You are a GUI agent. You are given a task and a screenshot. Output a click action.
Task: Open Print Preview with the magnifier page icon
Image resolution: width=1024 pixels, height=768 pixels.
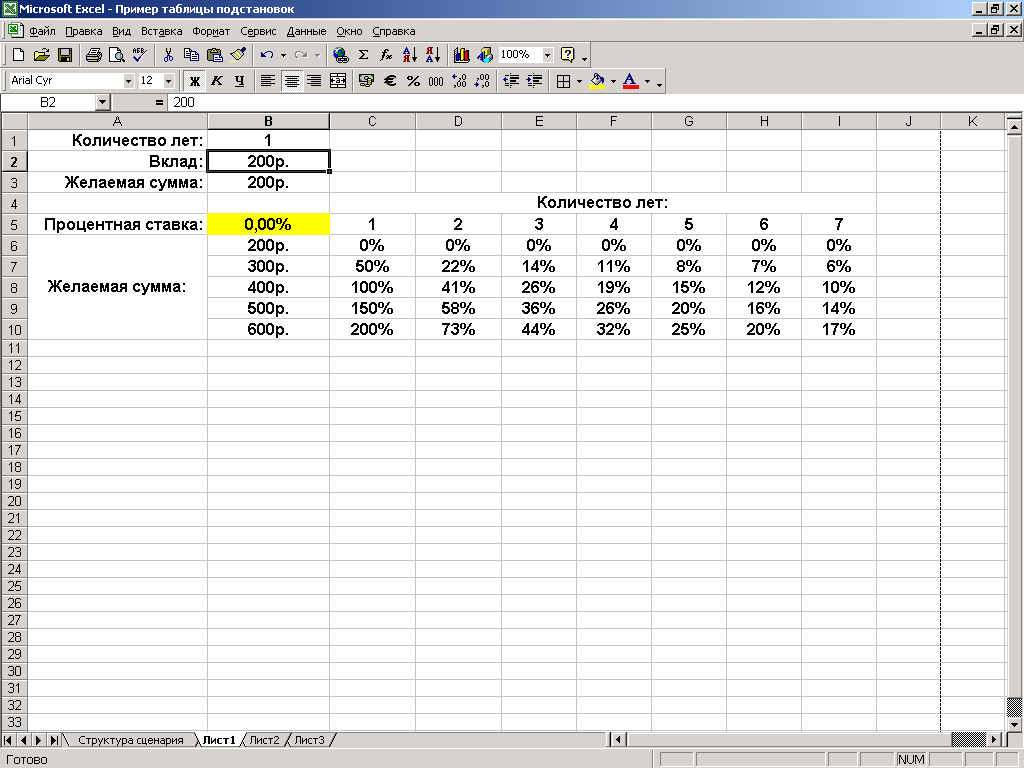[116, 55]
